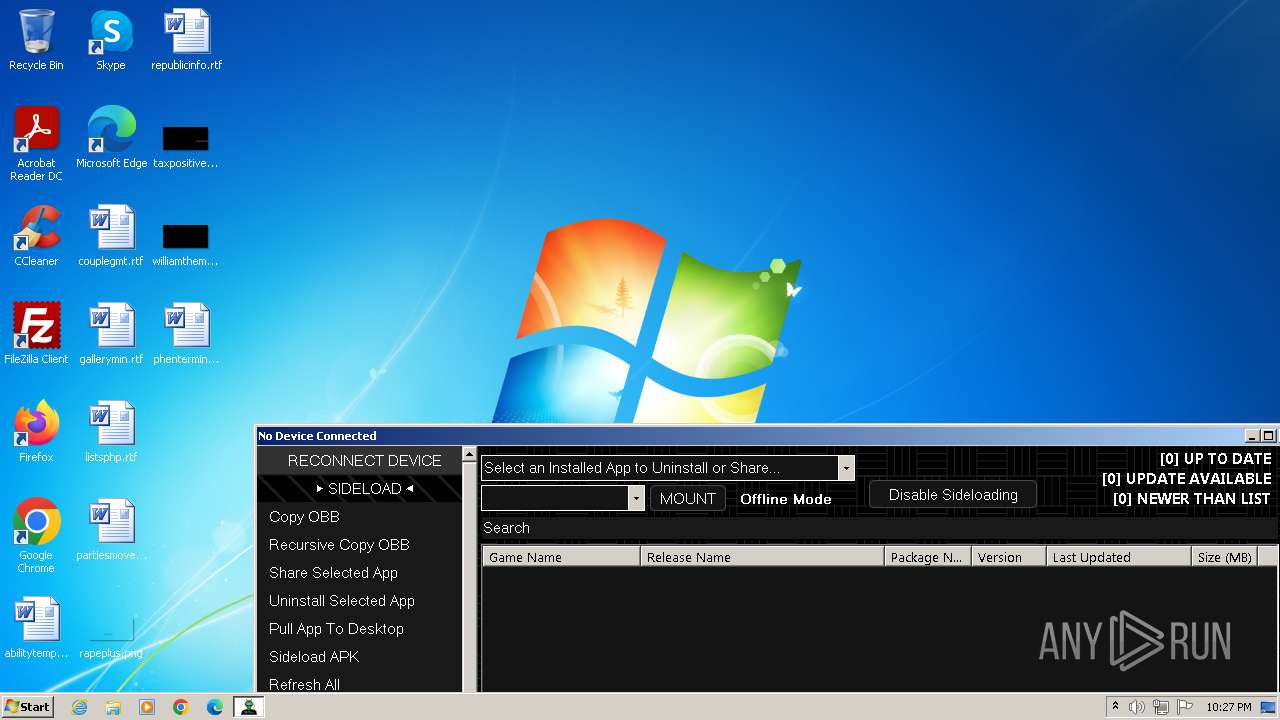Open Acrobat Reader DC shortcut

pyautogui.click(x=36, y=143)
